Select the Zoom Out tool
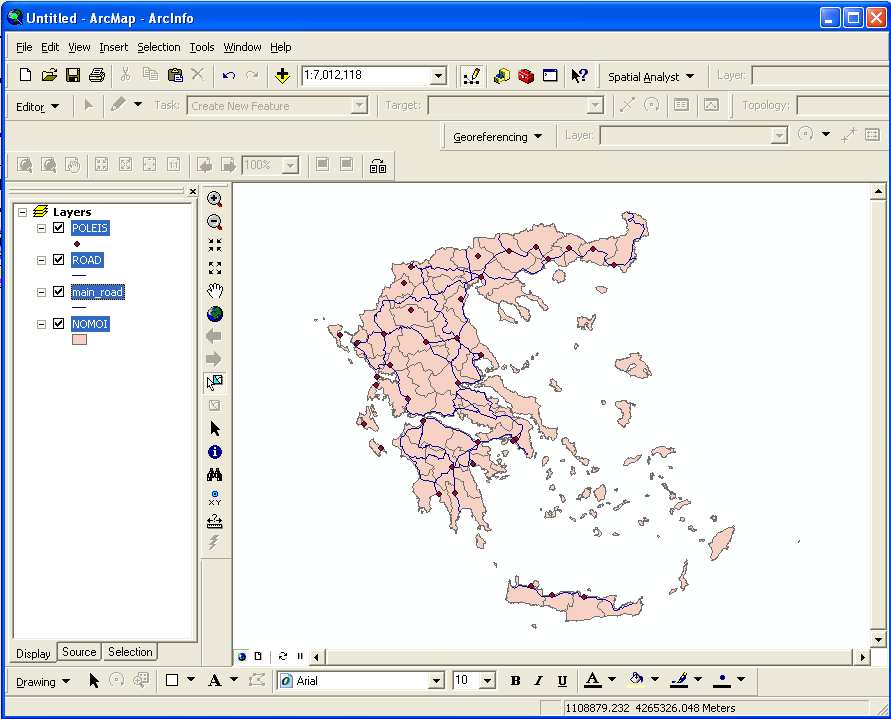This screenshot has width=891, height=719. tap(215, 222)
